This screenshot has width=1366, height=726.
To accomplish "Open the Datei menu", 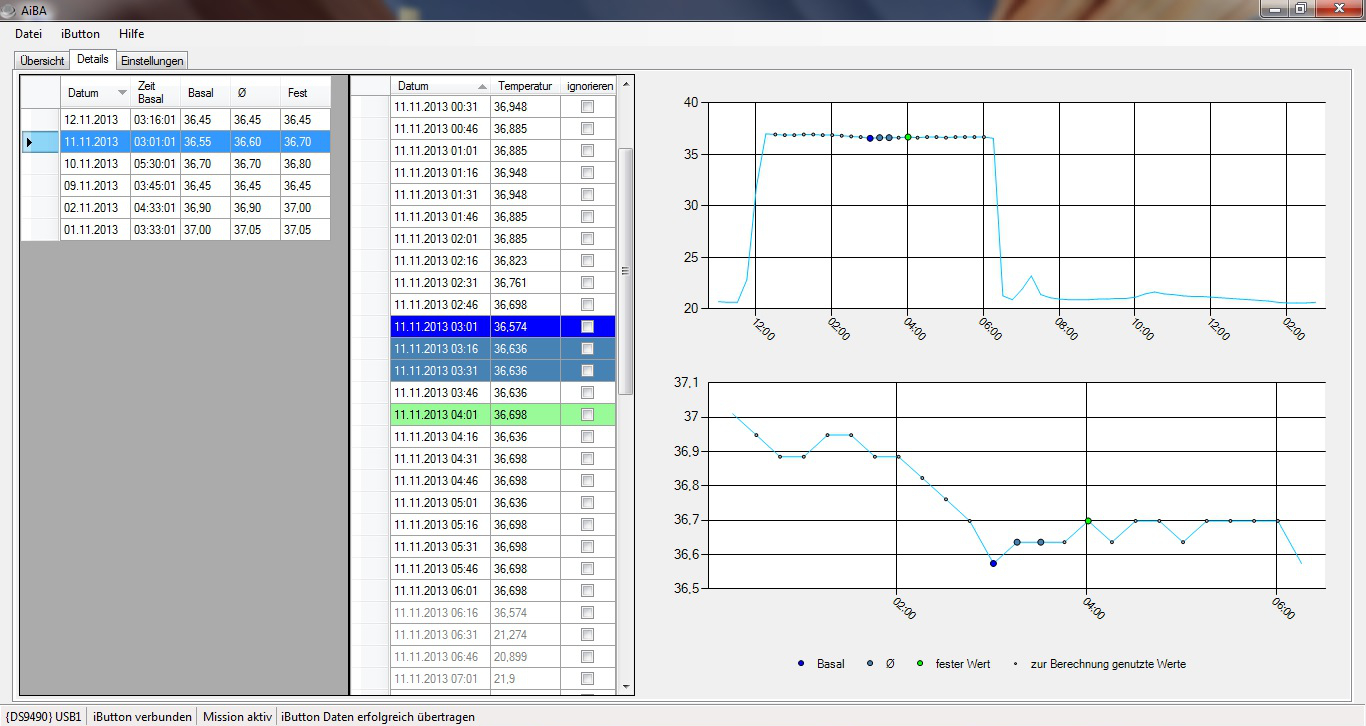I will [x=28, y=34].
